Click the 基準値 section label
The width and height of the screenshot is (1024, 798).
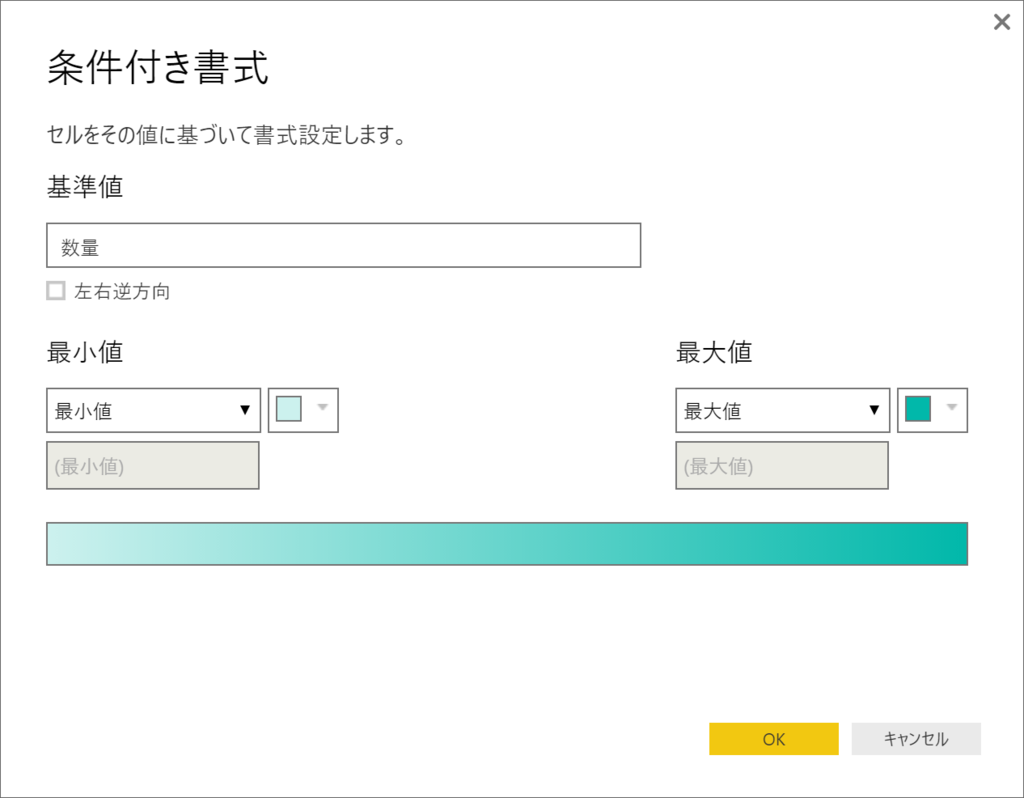tap(85, 187)
